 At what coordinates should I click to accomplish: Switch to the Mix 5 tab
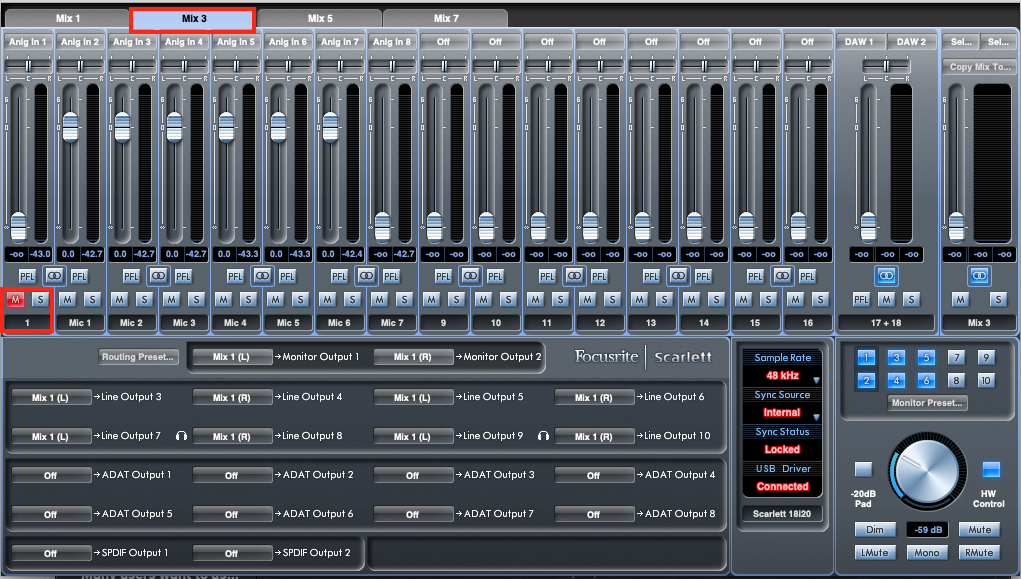click(320, 17)
